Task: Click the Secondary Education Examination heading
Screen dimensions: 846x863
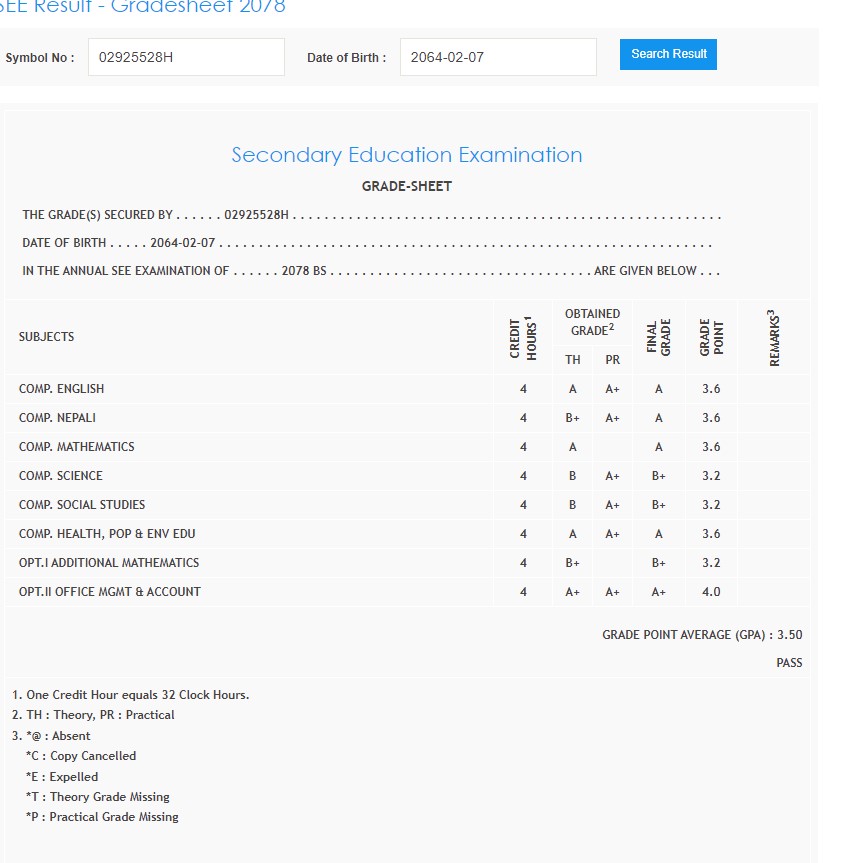Action: pyautogui.click(x=407, y=155)
